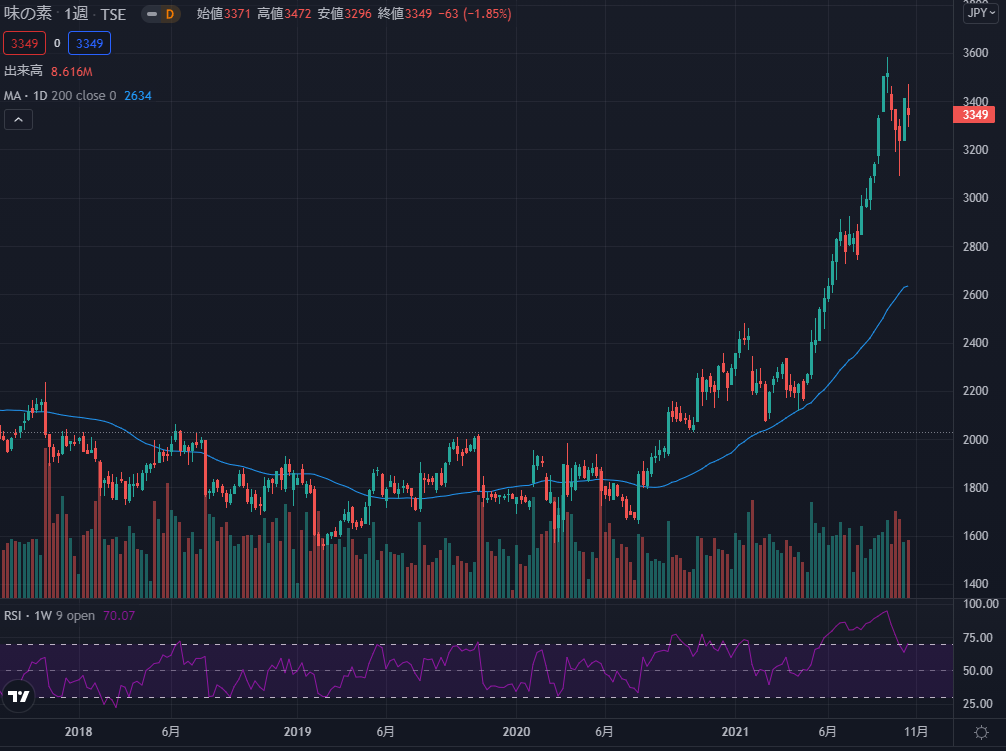Screen dimensions: 1006x751
Task: Click the 75.00 RSI axis label
Action: 978,638
